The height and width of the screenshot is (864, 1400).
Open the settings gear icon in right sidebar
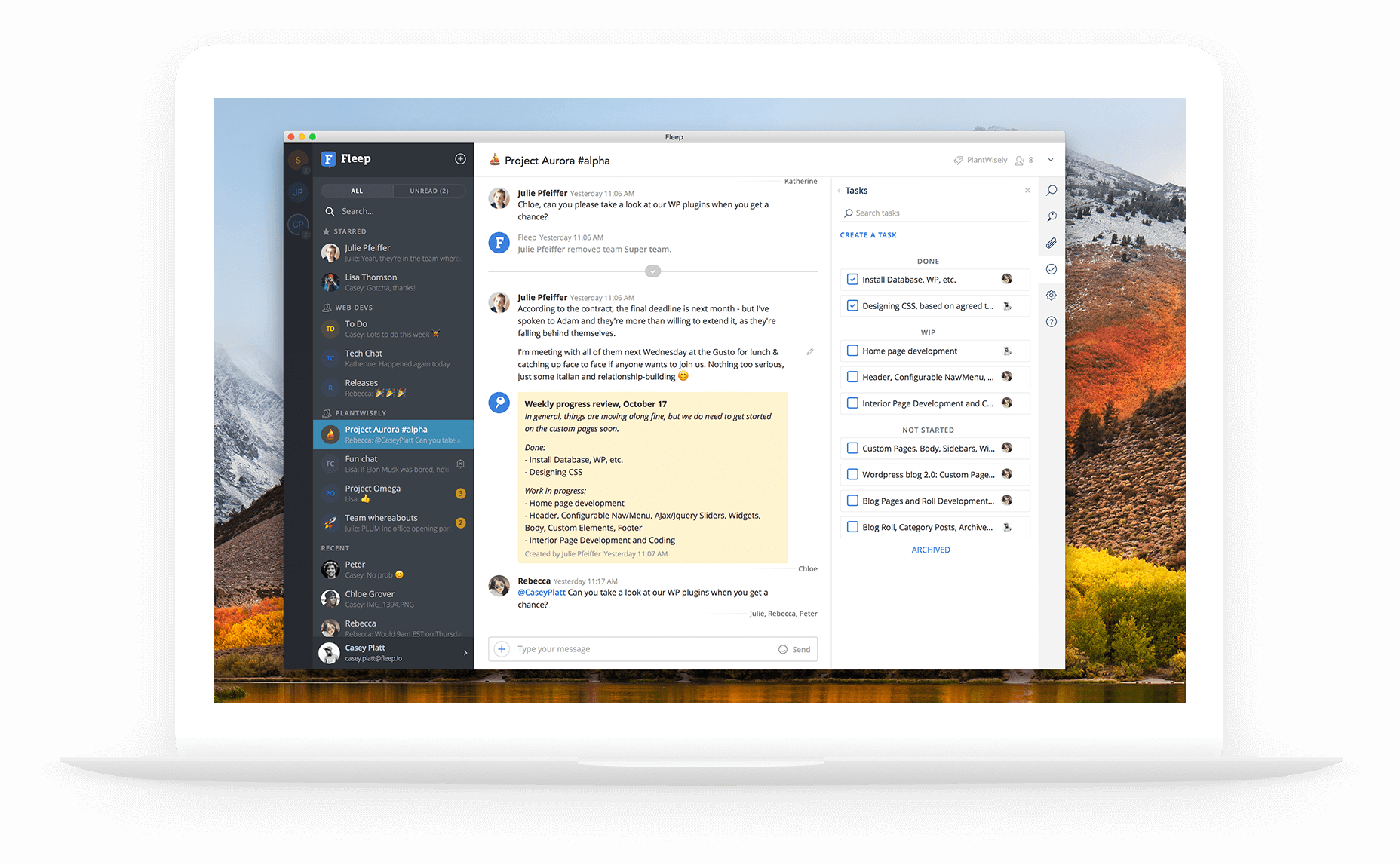click(x=1051, y=296)
